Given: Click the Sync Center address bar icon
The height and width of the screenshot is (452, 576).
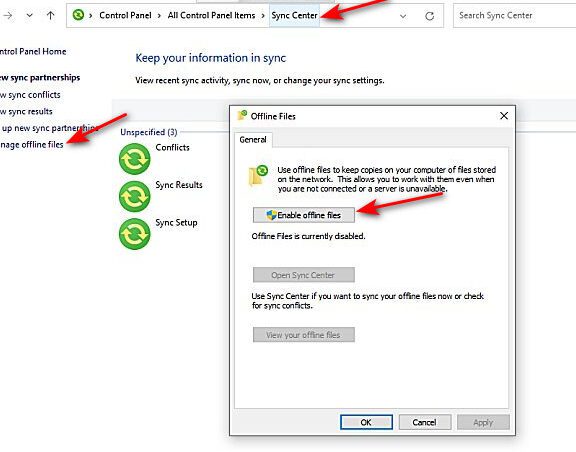Looking at the screenshot, I should [78, 15].
